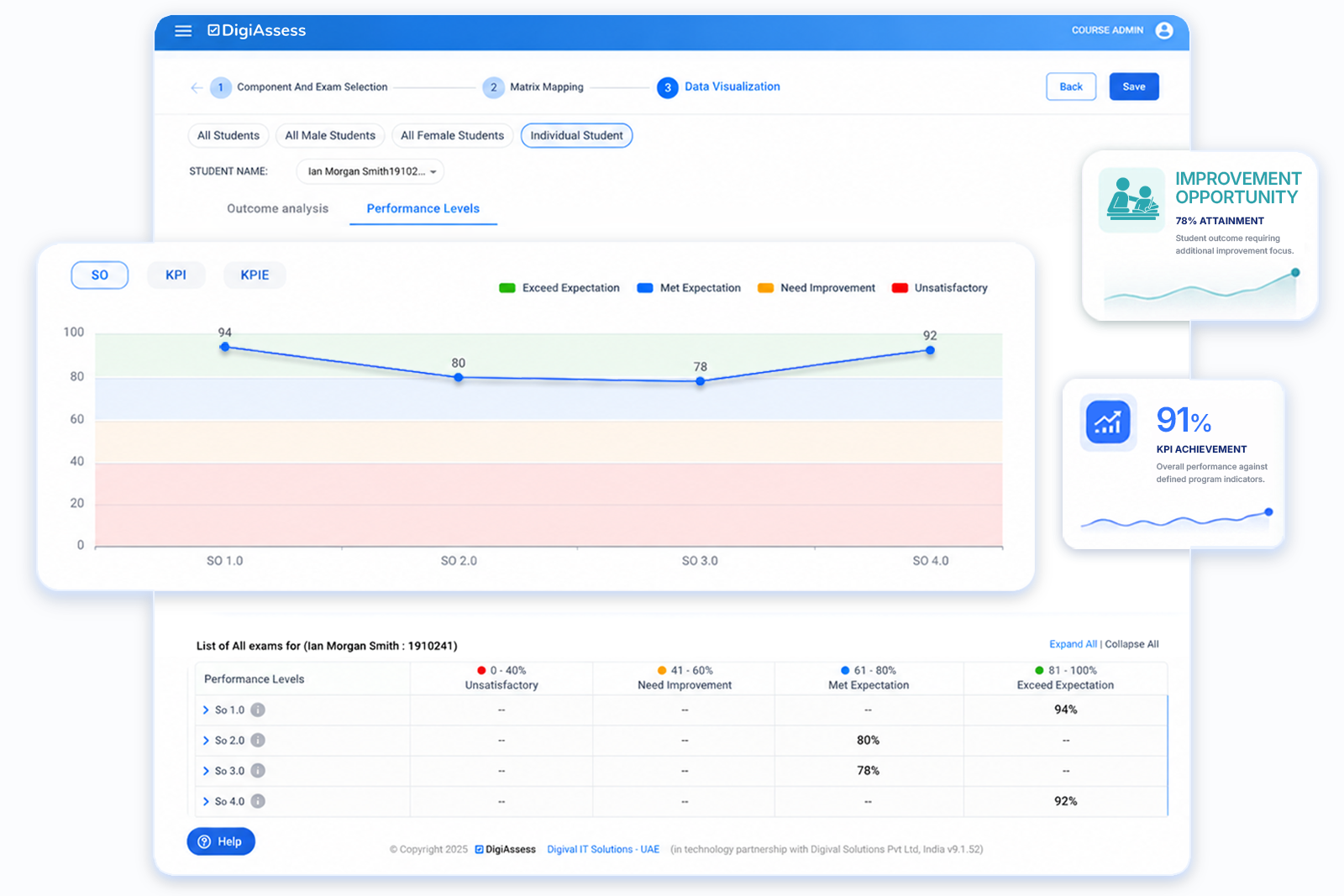Click the SO 3.0 data point at 78
Image resolution: width=1344 pixels, height=896 pixels.
coord(701,381)
